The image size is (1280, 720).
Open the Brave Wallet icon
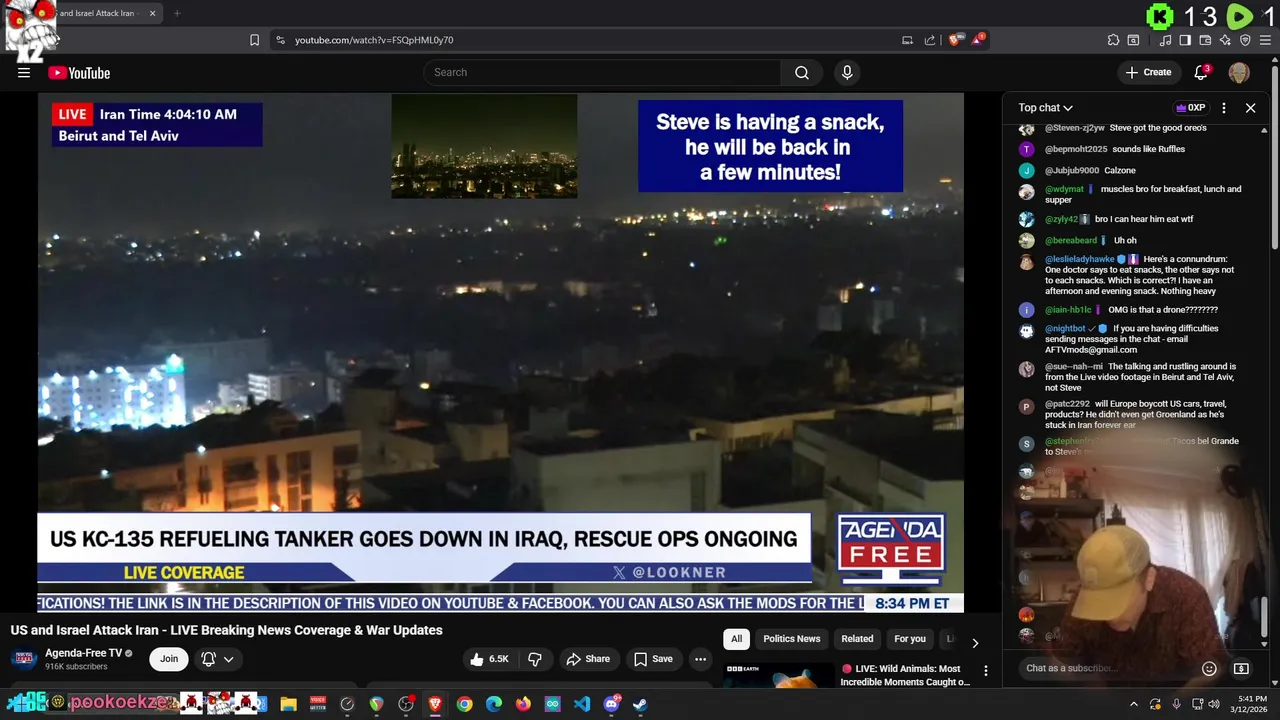pyautogui.click(x=1205, y=40)
